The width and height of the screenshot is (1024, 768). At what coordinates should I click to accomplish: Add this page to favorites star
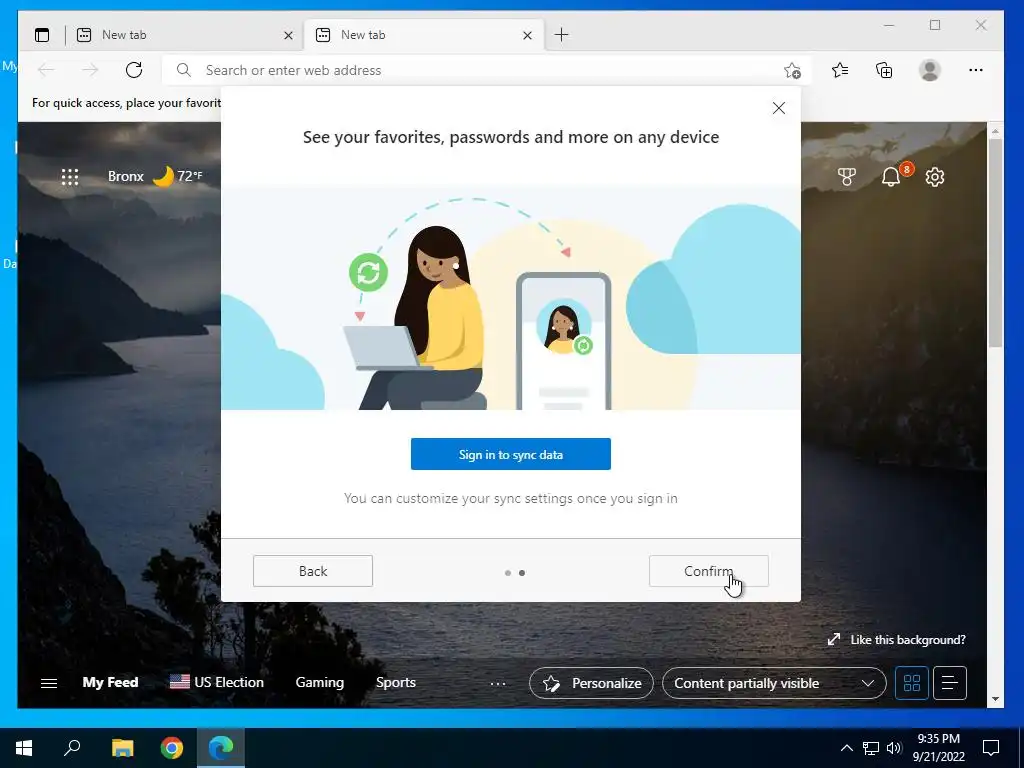click(792, 70)
